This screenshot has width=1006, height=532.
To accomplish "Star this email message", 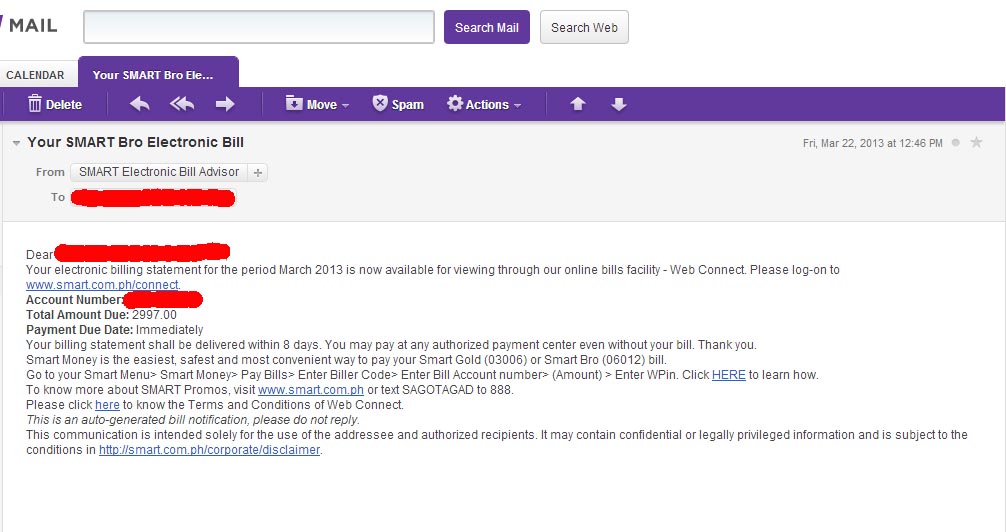I will 976,142.
